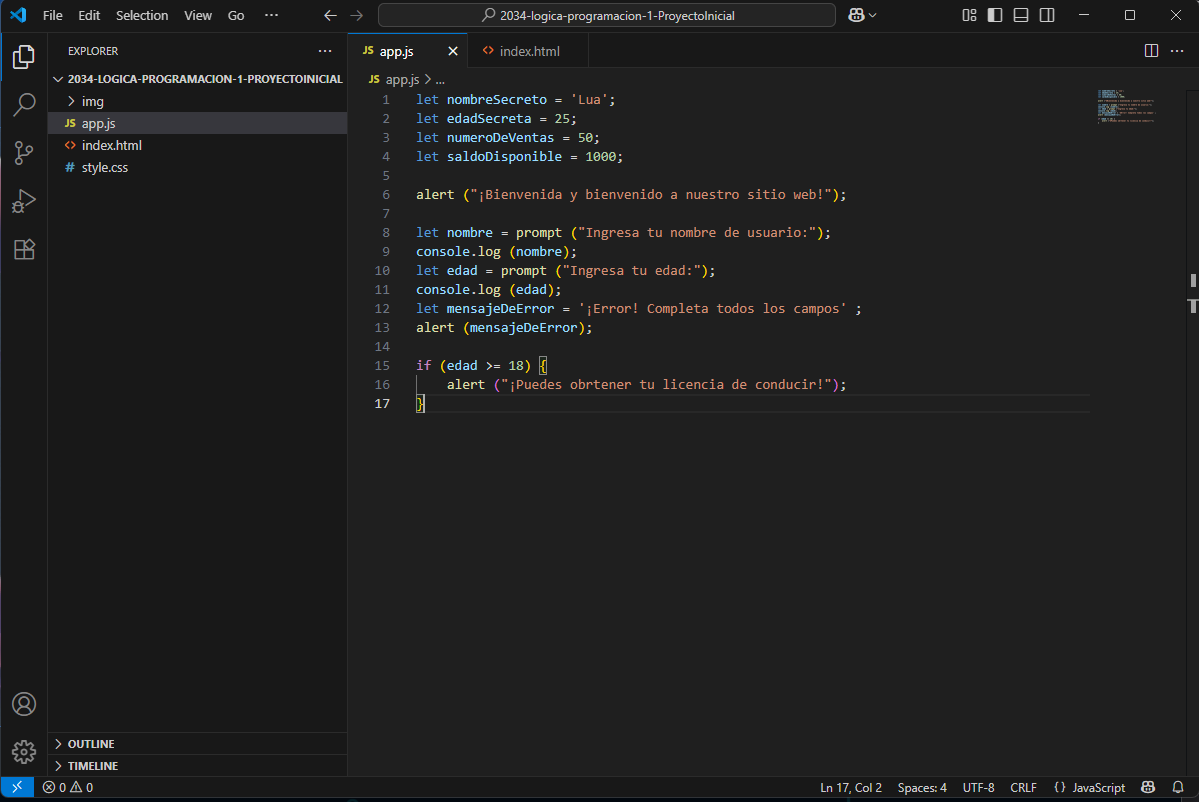The width and height of the screenshot is (1199, 802).
Task: Click saldoDisponible on line 4
Action: coord(504,157)
